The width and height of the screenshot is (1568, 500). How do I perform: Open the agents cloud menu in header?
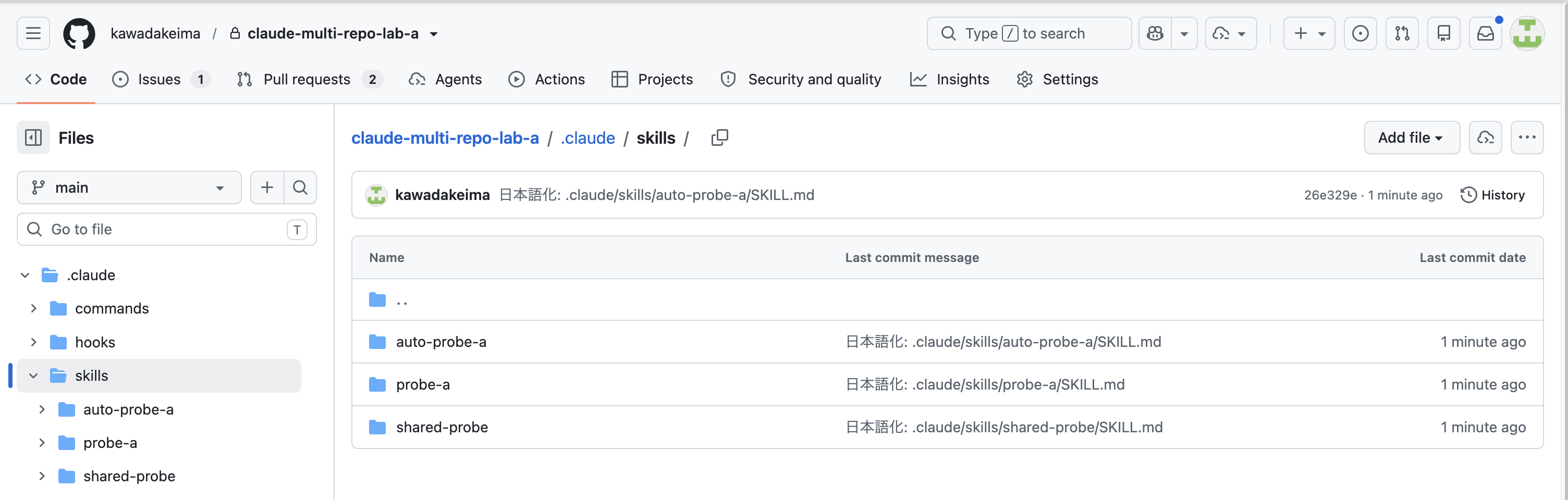pyautogui.click(x=1231, y=33)
